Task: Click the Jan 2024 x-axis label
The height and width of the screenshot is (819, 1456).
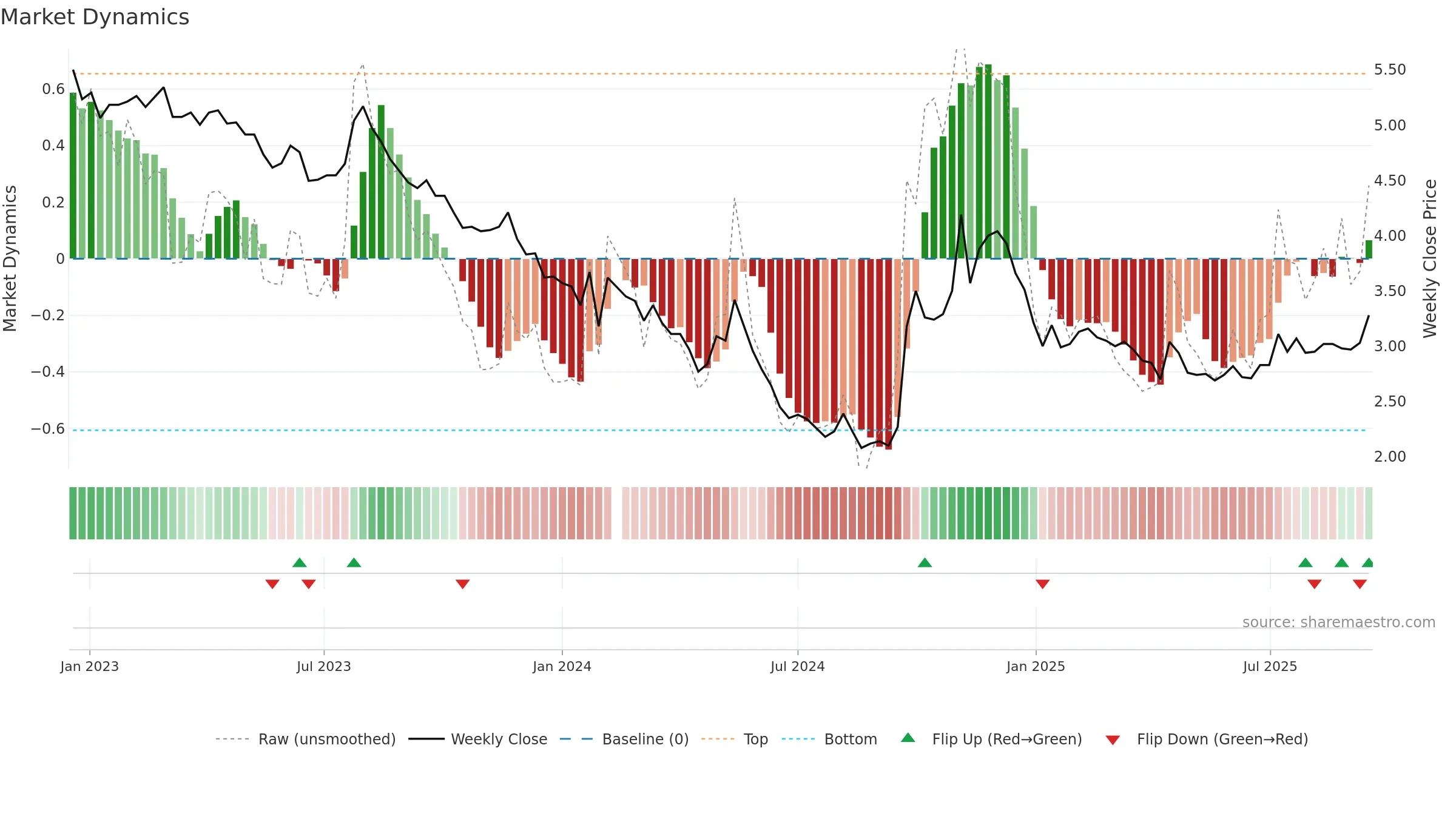Action: point(562,666)
